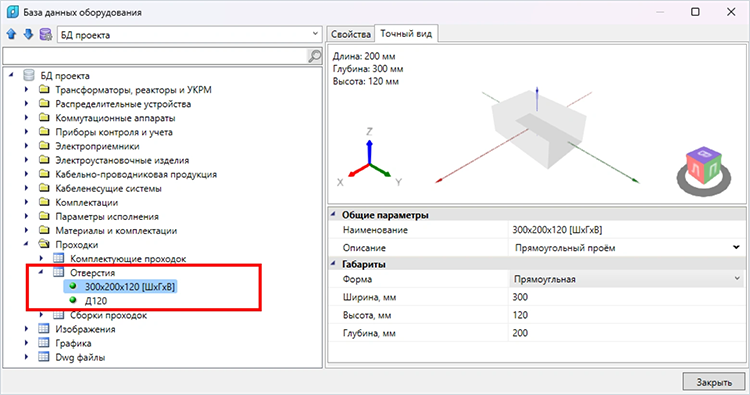Click the search input field
This screenshot has height=395, width=750.
[x=154, y=56]
